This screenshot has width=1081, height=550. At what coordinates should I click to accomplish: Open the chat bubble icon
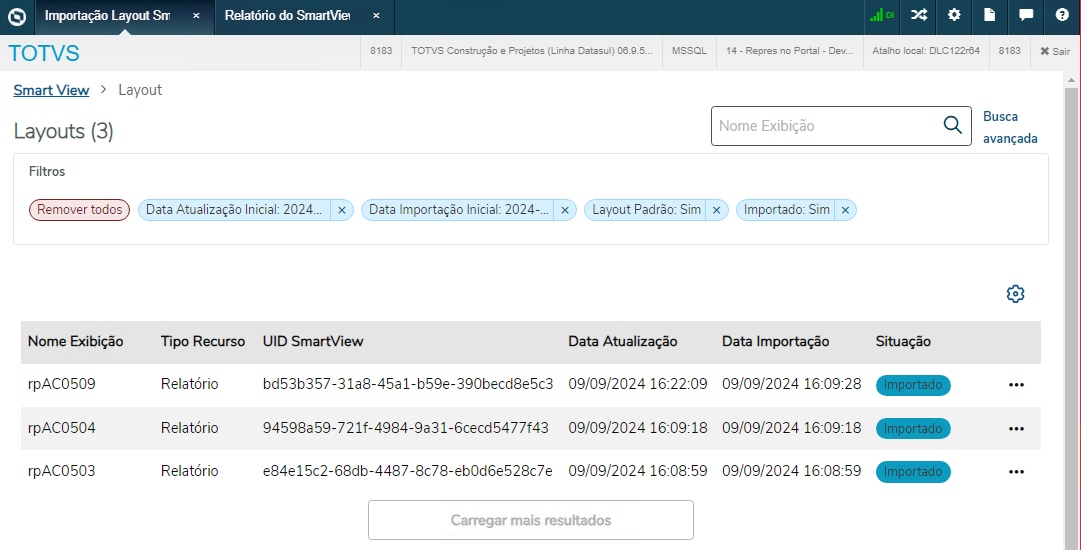pos(1026,16)
